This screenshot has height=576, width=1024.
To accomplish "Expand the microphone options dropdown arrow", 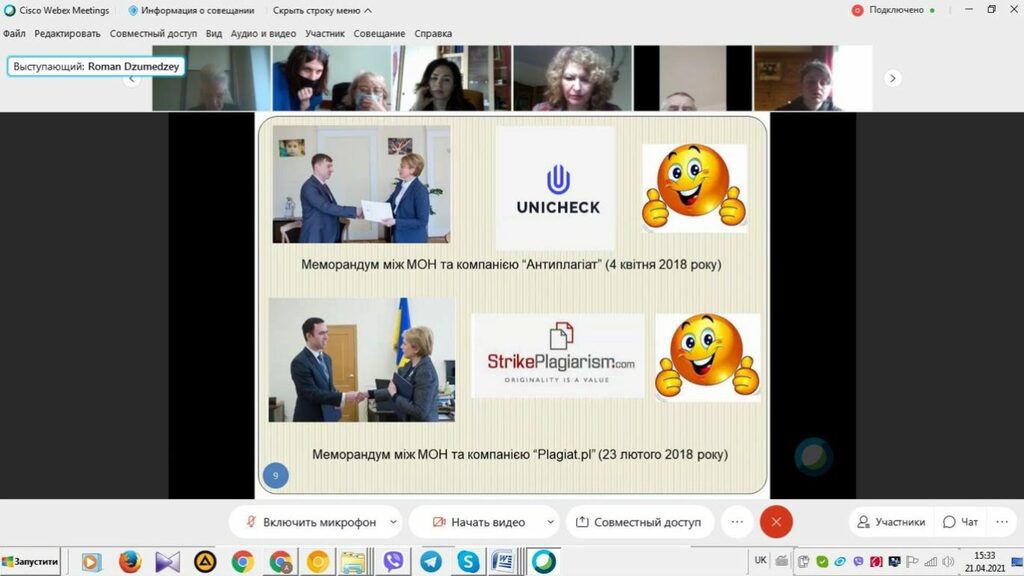I will click(x=393, y=522).
